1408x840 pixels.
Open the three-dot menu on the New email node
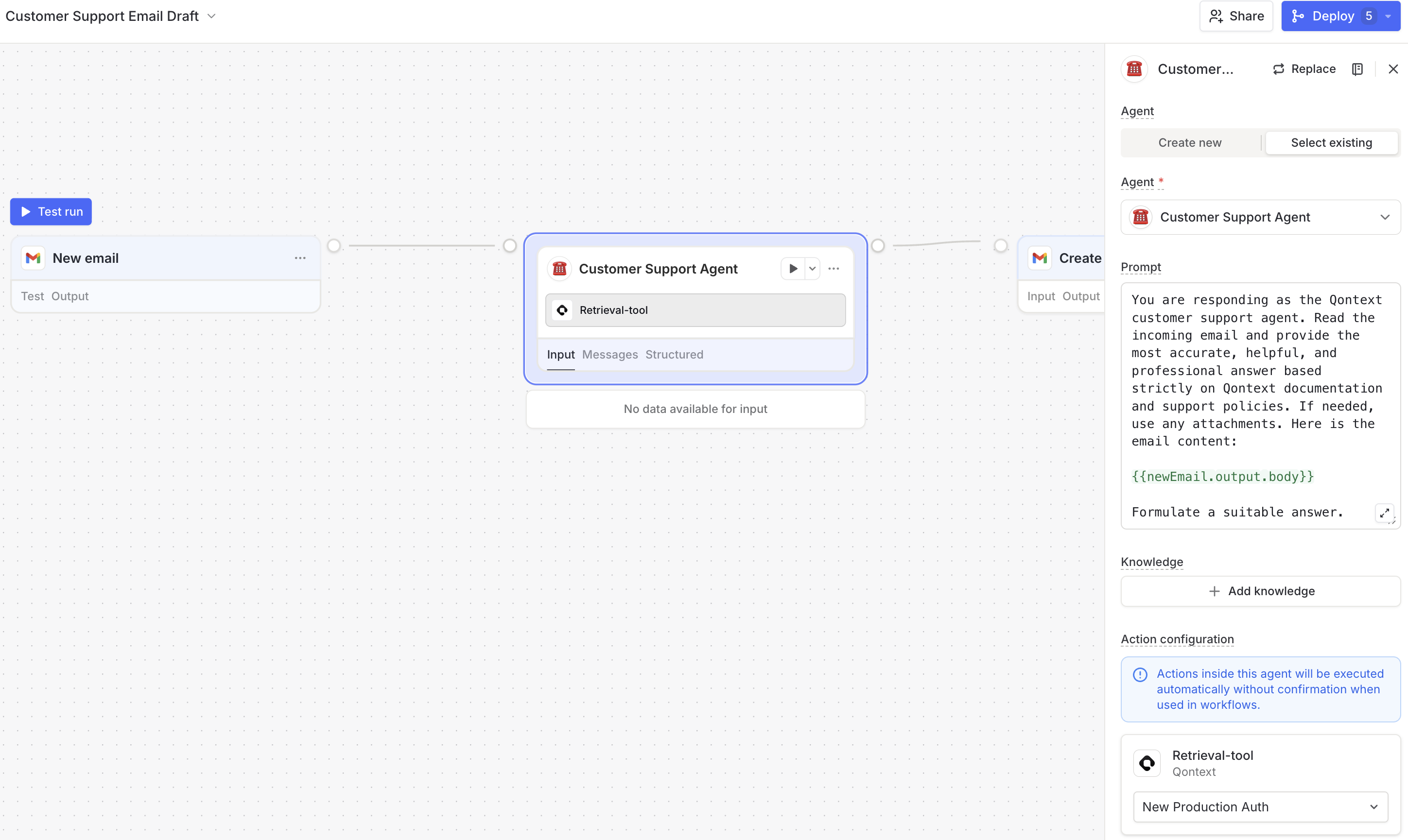(300, 257)
